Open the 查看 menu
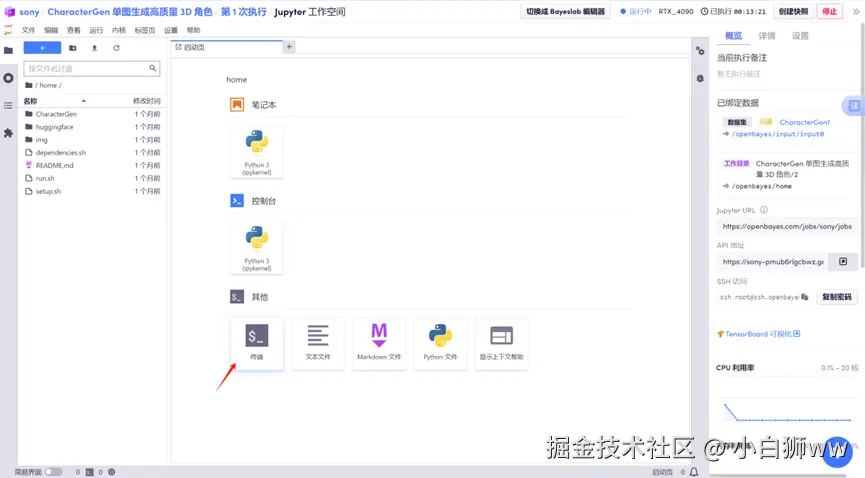This screenshot has width=865, height=478. (73, 30)
